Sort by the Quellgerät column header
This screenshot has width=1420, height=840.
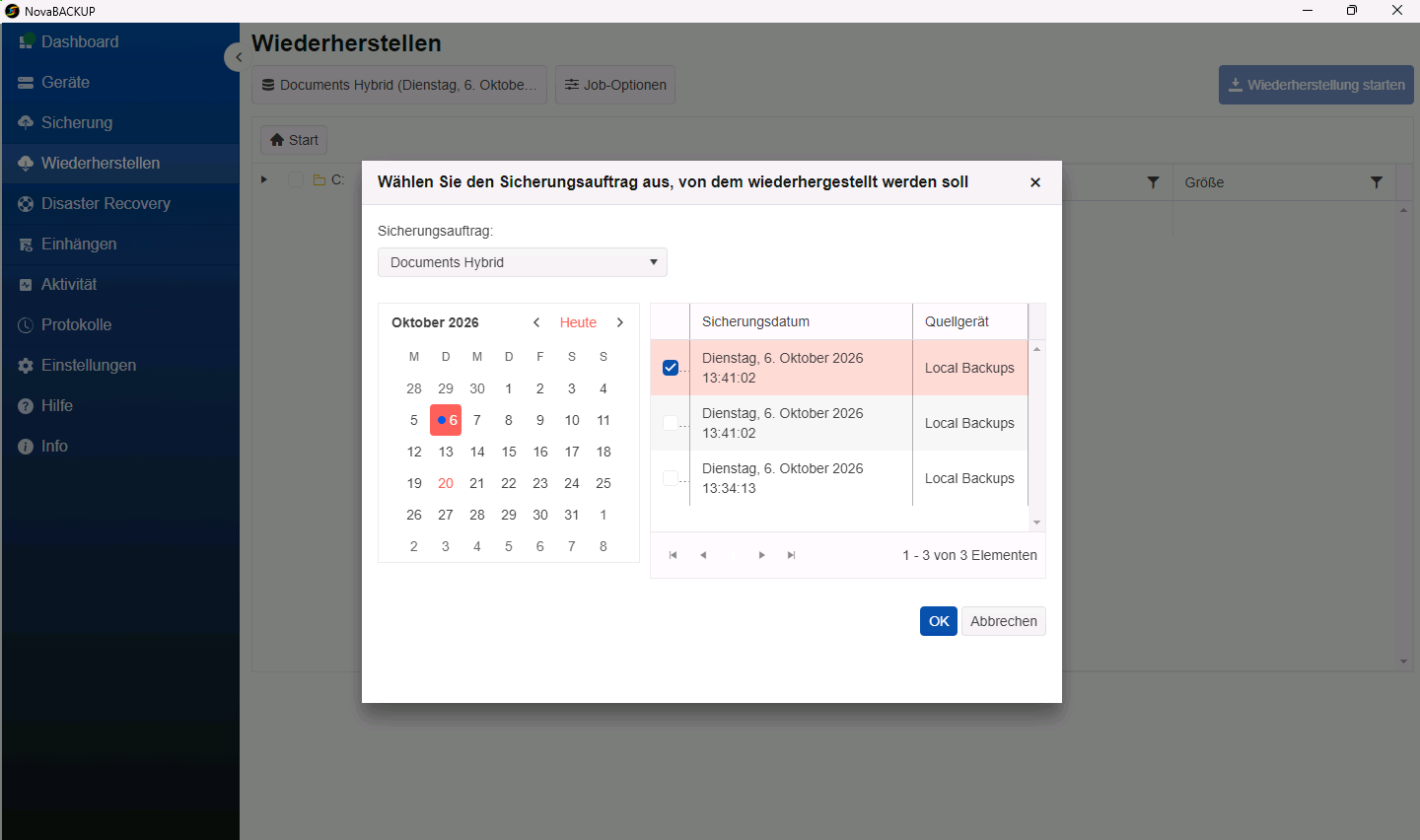[x=970, y=321]
